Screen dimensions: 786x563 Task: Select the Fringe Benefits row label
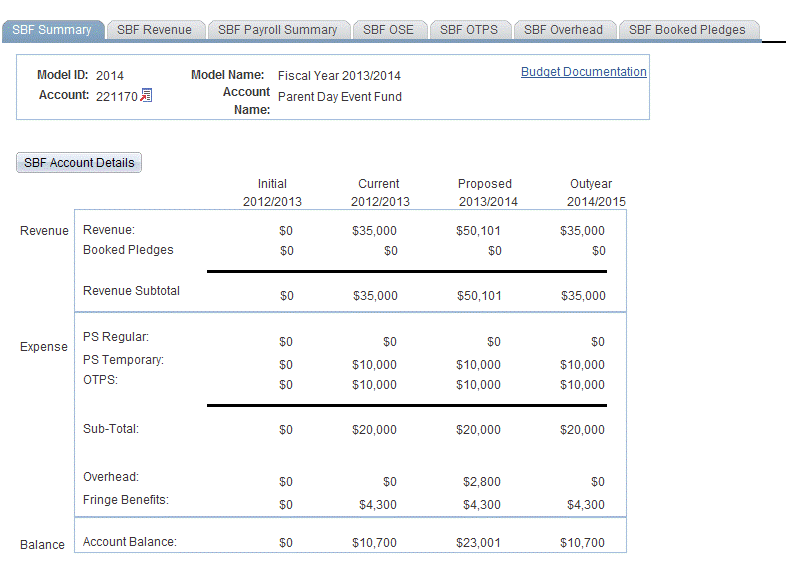tap(125, 499)
